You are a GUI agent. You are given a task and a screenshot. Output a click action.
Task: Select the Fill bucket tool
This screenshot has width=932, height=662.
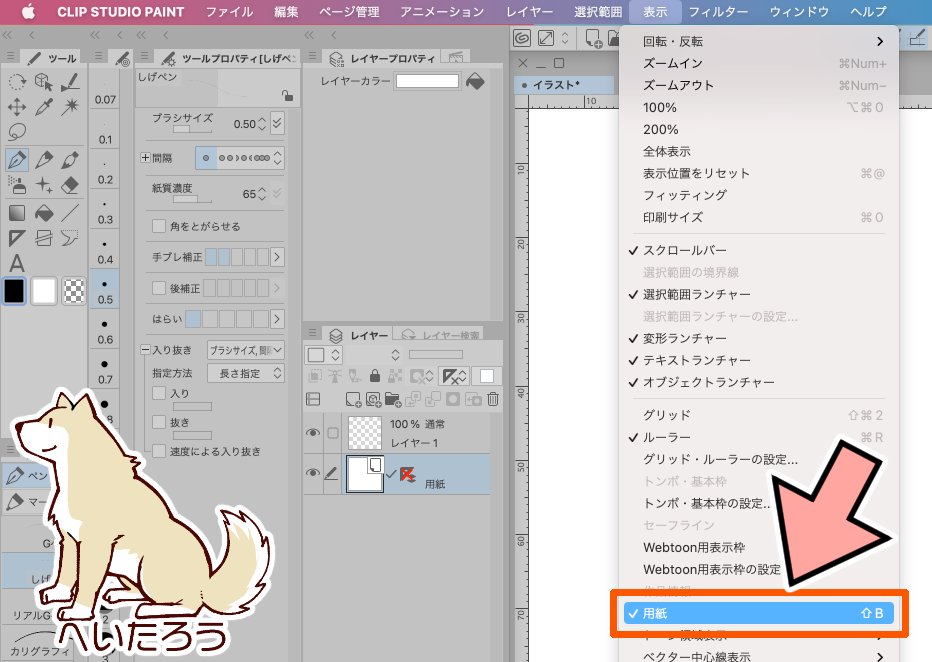point(44,212)
